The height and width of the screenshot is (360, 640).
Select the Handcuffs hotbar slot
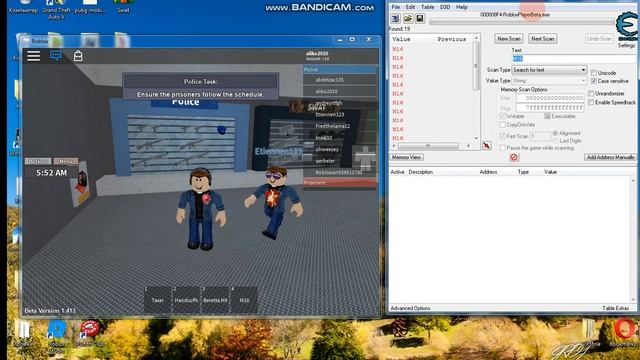pyautogui.click(x=186, y=300)
